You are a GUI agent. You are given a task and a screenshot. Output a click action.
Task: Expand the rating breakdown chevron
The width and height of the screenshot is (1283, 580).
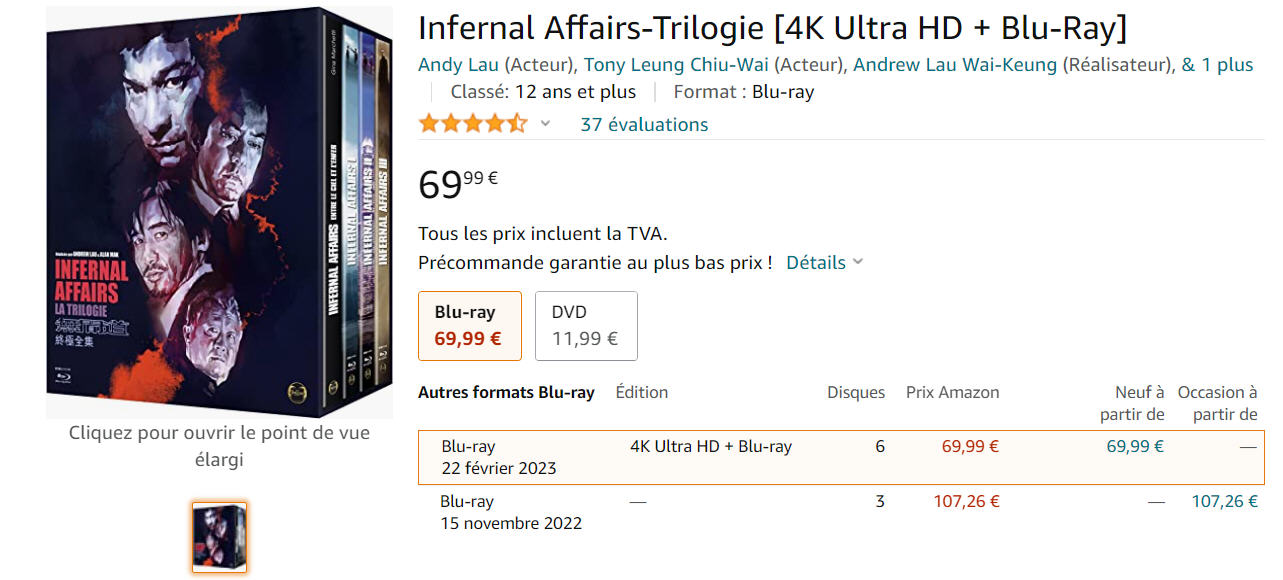tap(545, 124)
